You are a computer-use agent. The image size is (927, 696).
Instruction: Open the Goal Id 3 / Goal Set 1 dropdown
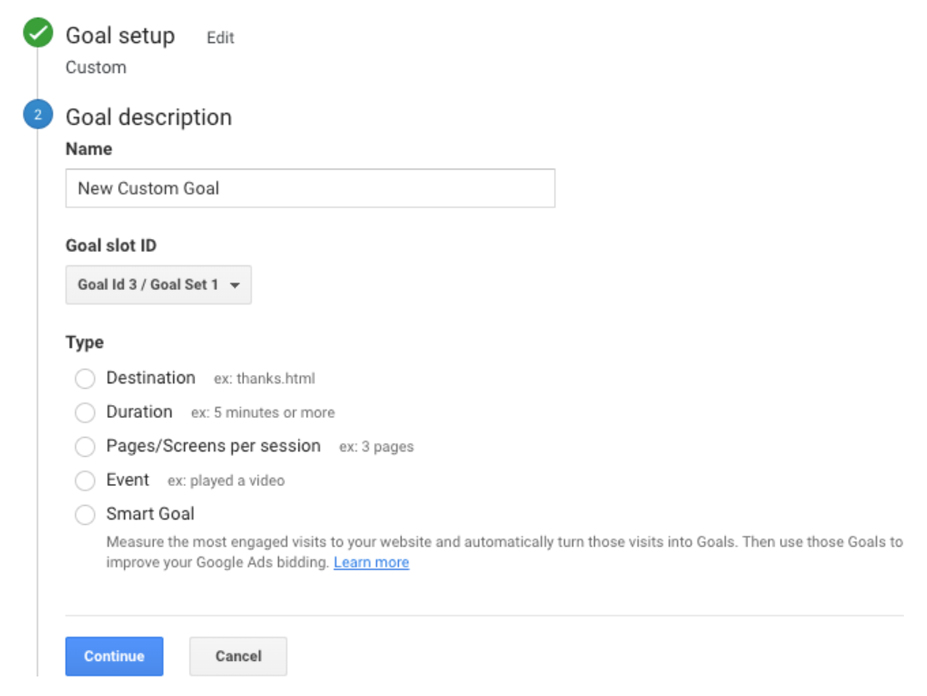[x=158, y=284]
